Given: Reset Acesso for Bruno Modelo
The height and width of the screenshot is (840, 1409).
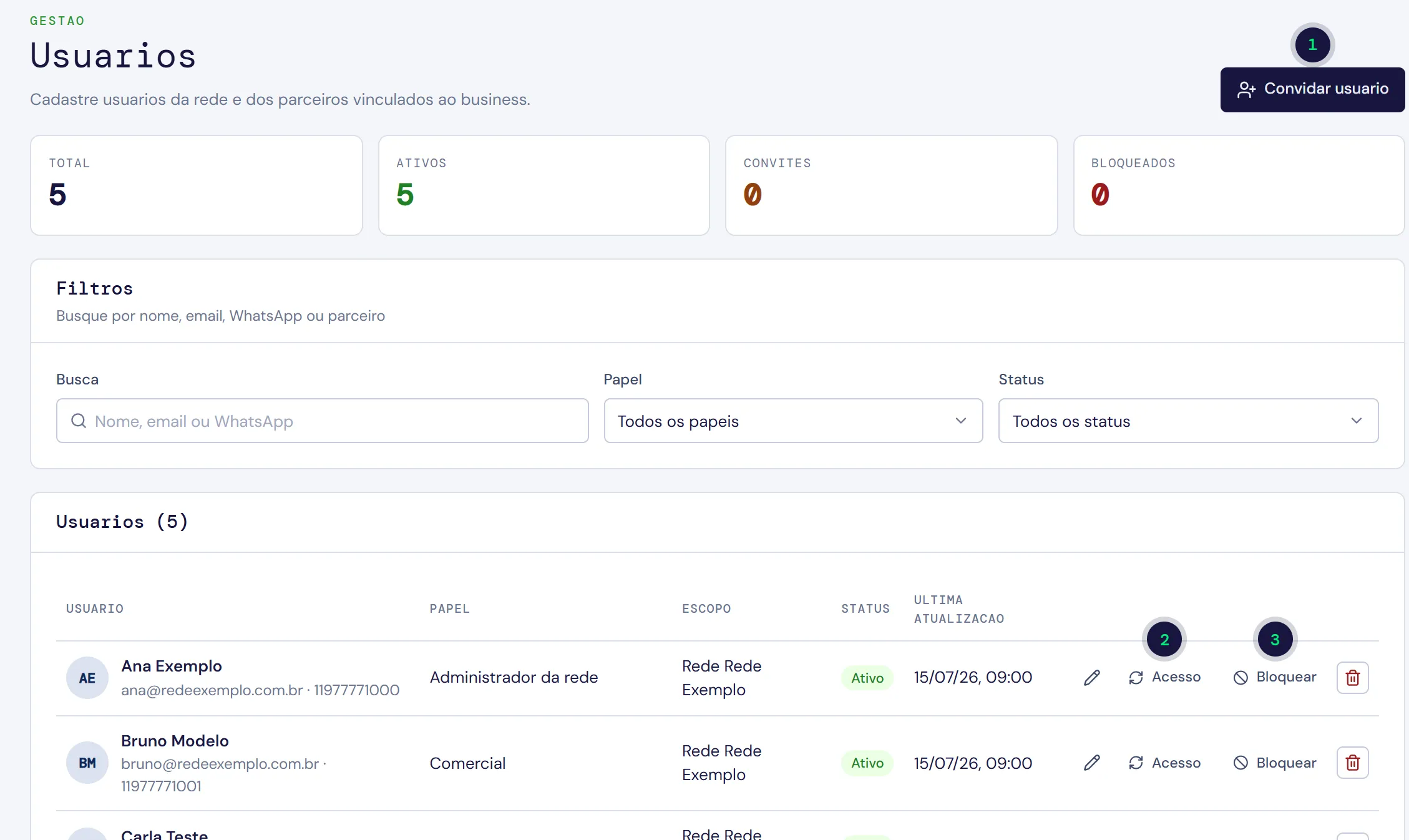Looking at the screenshot, I should [x=1164, y=763].
